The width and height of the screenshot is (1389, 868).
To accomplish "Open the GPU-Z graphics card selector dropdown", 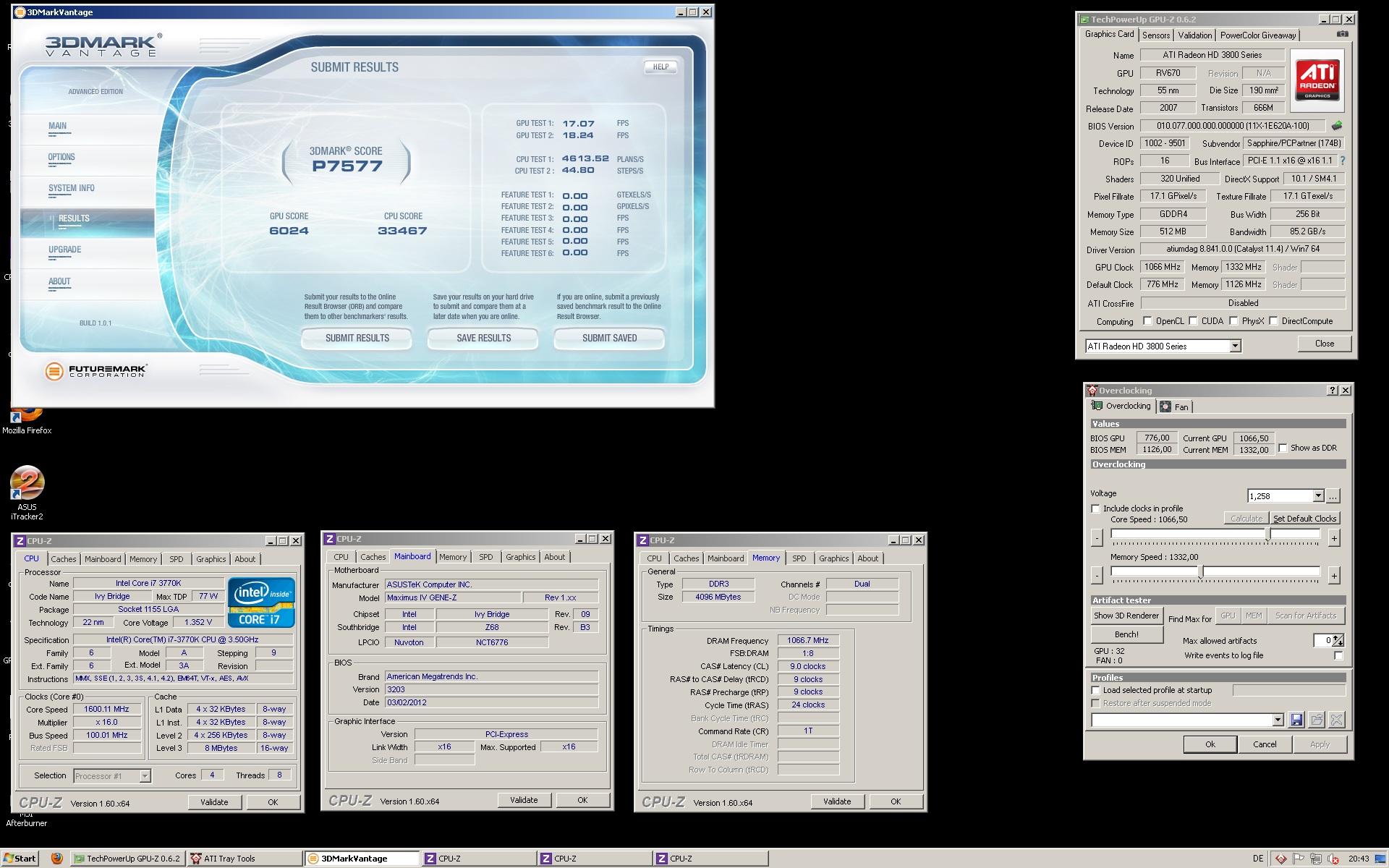I will (x=1235, y=346).
